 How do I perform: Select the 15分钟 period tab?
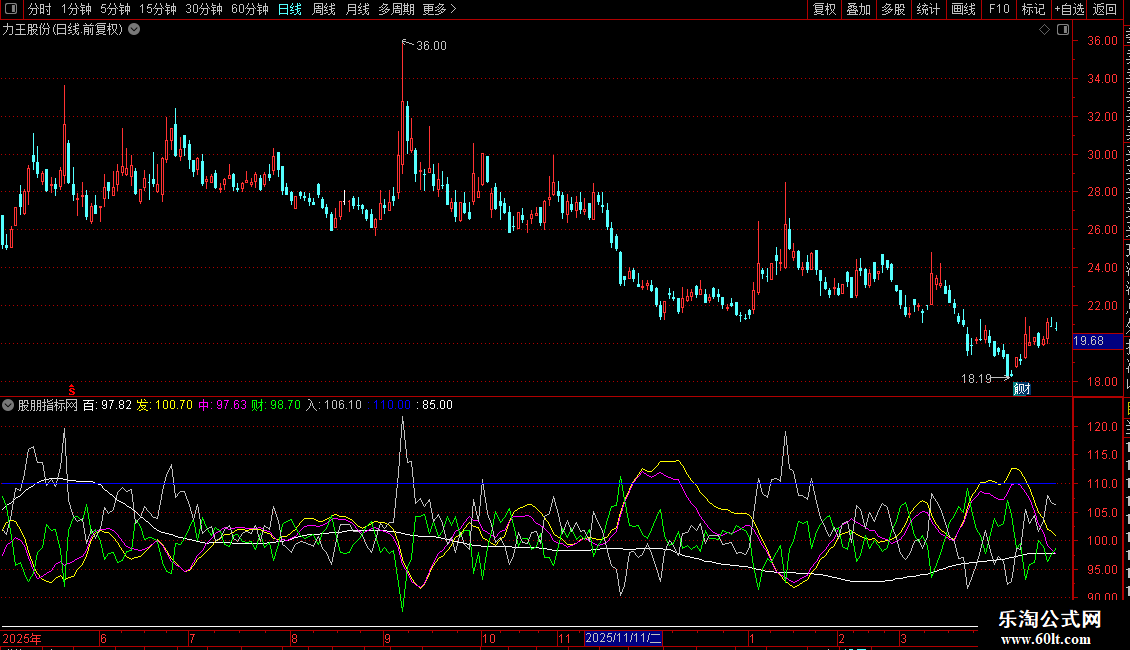click(157, 9)
